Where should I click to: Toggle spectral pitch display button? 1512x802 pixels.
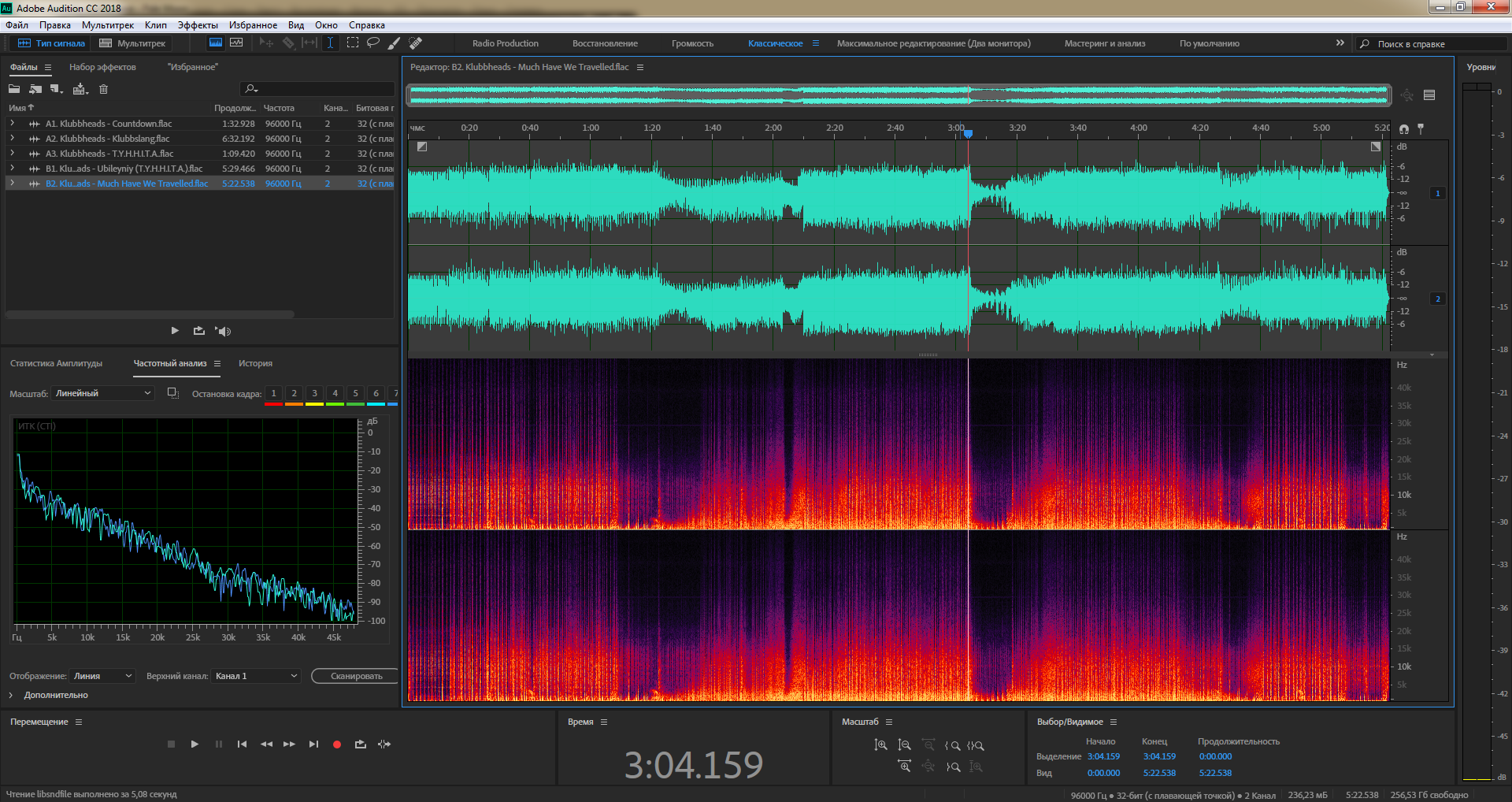(x=236, y=43)
